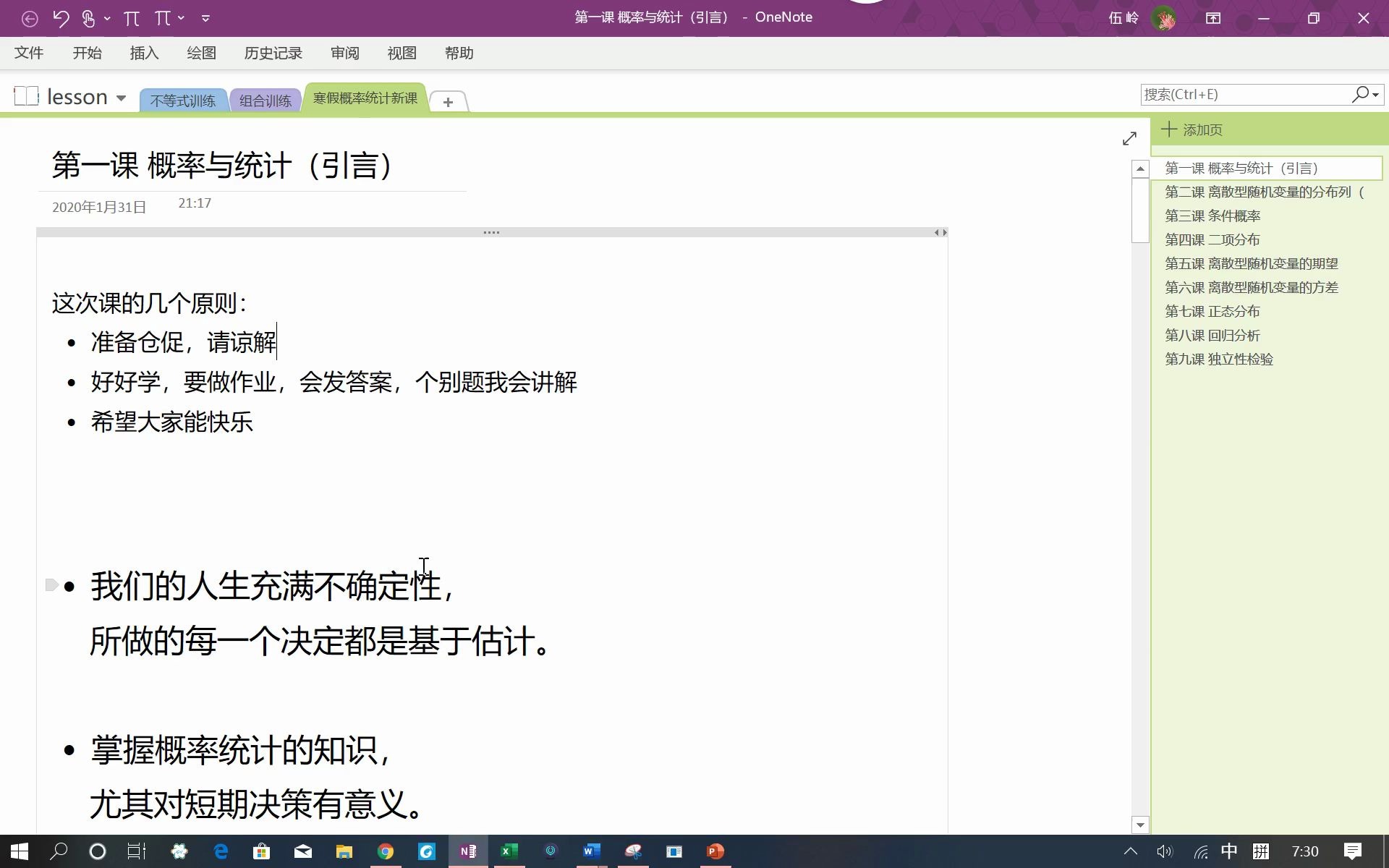This screenshot has height=868, width=1389.
Task: Switch to the 绘图 ribbon tab
Action: [201, 53]
